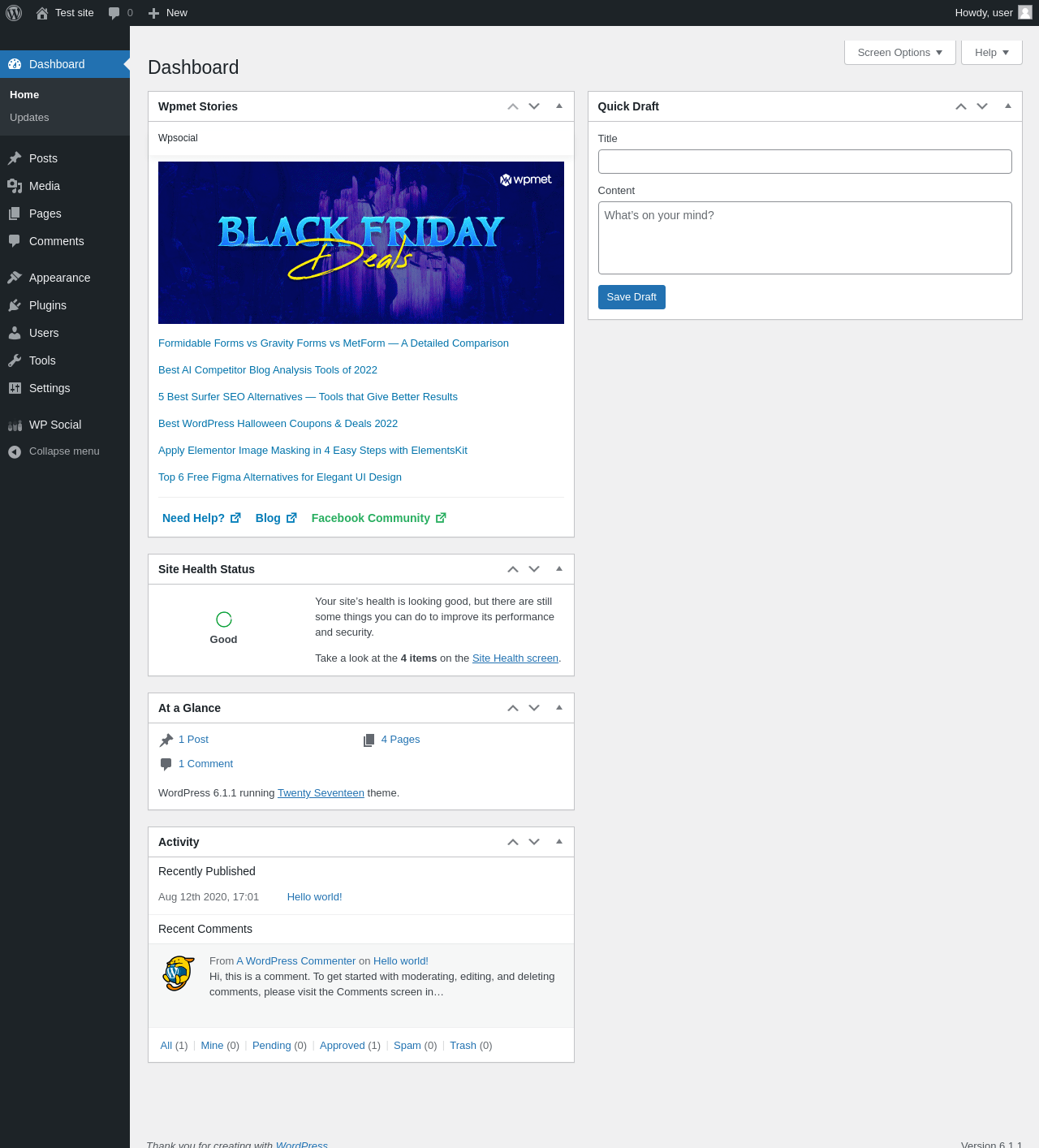Click the external link icon beside Need Help?
This screenshot has width=1039, height=1148.
[x=235, y=518]
